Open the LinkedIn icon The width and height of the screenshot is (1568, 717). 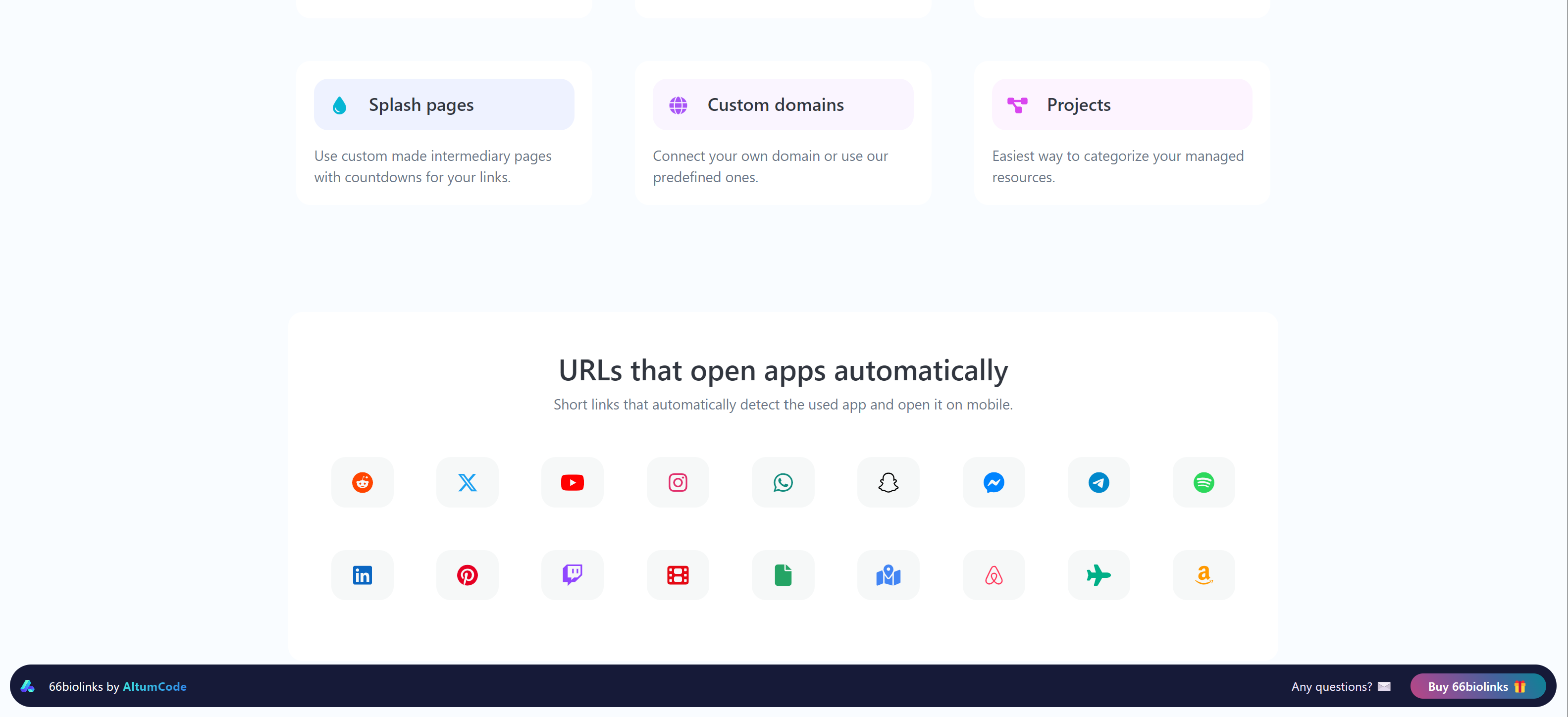tap(362, 574)
